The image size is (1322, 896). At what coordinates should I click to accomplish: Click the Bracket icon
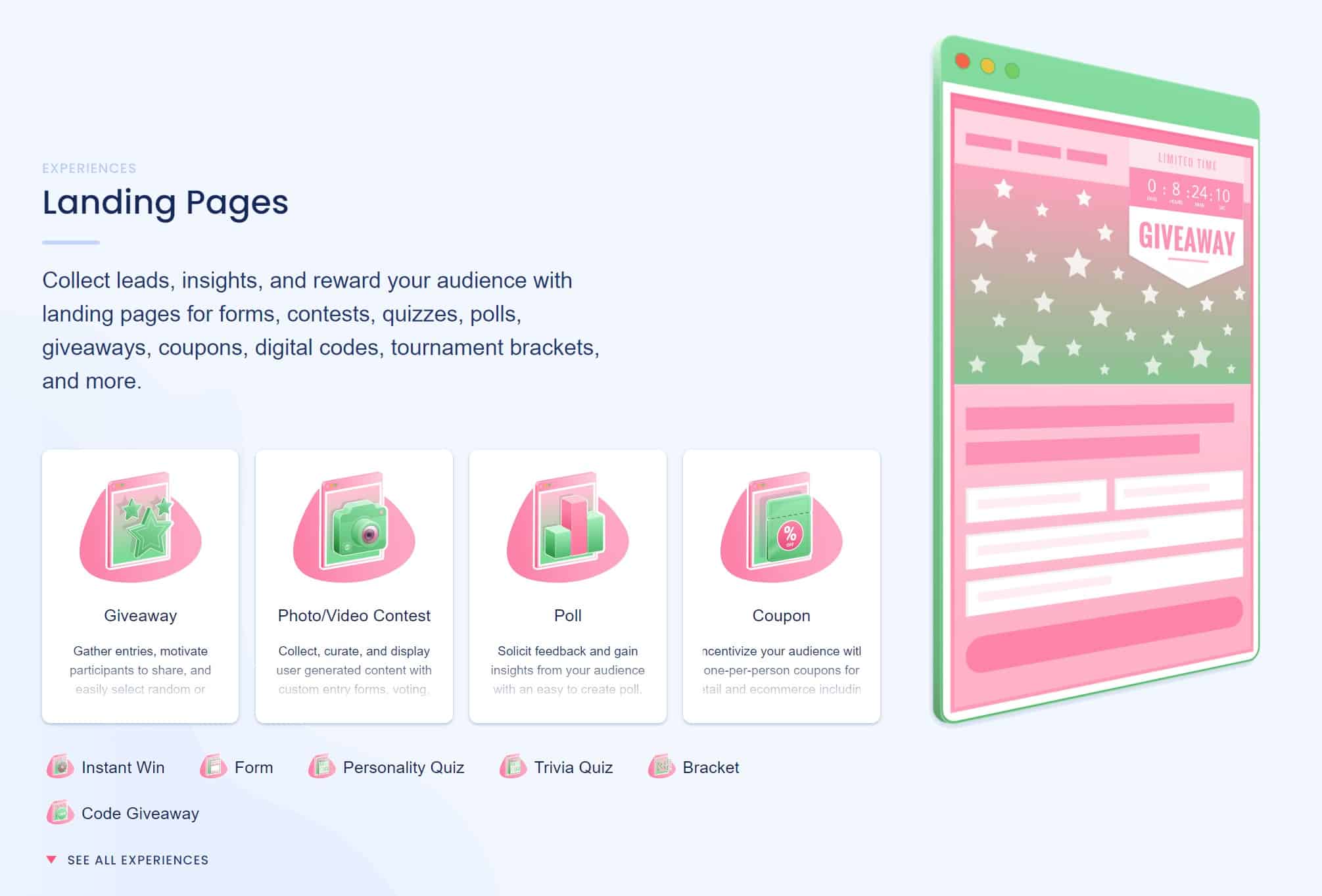click(659, 767)
